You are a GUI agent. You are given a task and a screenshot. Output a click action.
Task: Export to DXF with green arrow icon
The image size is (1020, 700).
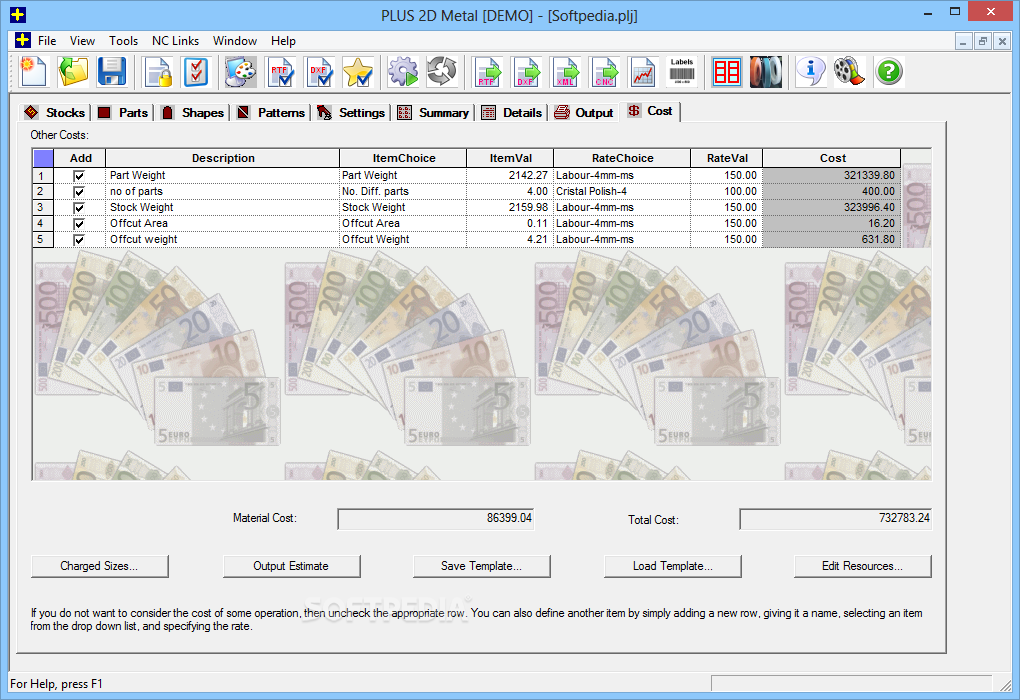coord(526,71)
